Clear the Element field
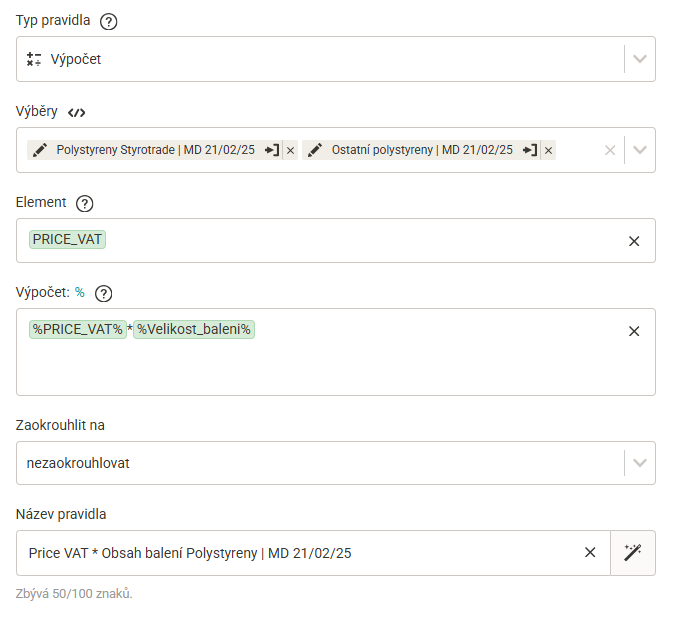680x619 pixels. (634, 241)
